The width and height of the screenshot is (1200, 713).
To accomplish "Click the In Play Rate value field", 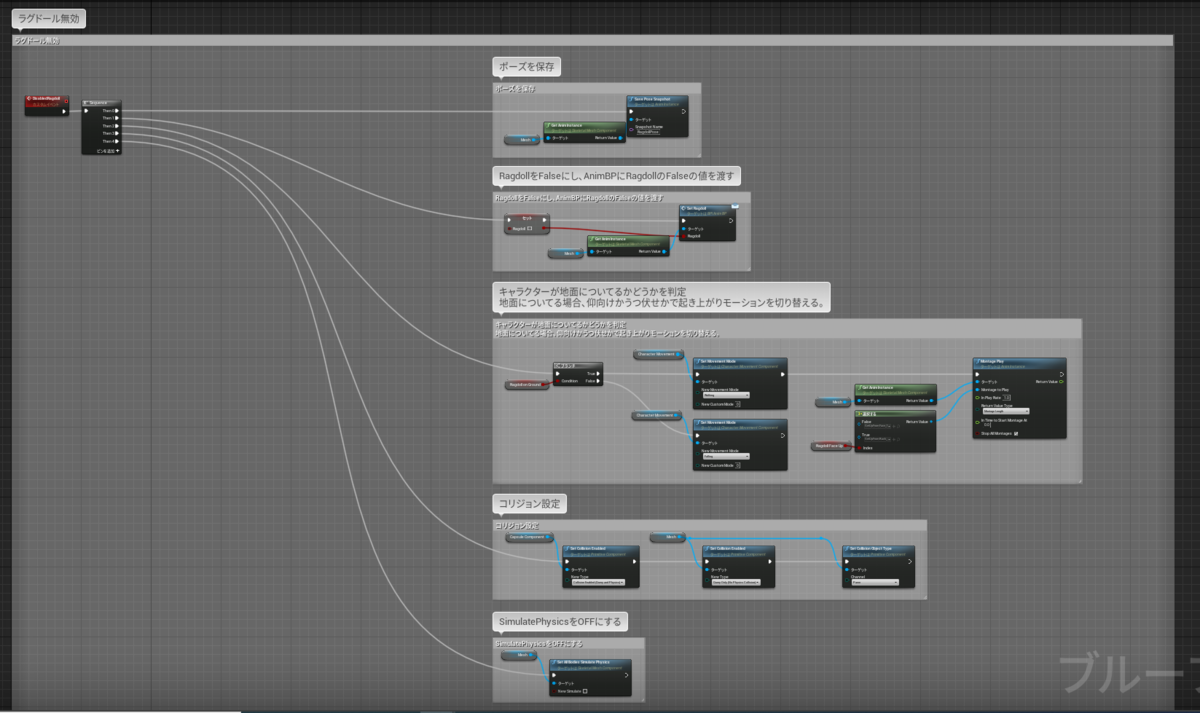I will point(1007,397).
